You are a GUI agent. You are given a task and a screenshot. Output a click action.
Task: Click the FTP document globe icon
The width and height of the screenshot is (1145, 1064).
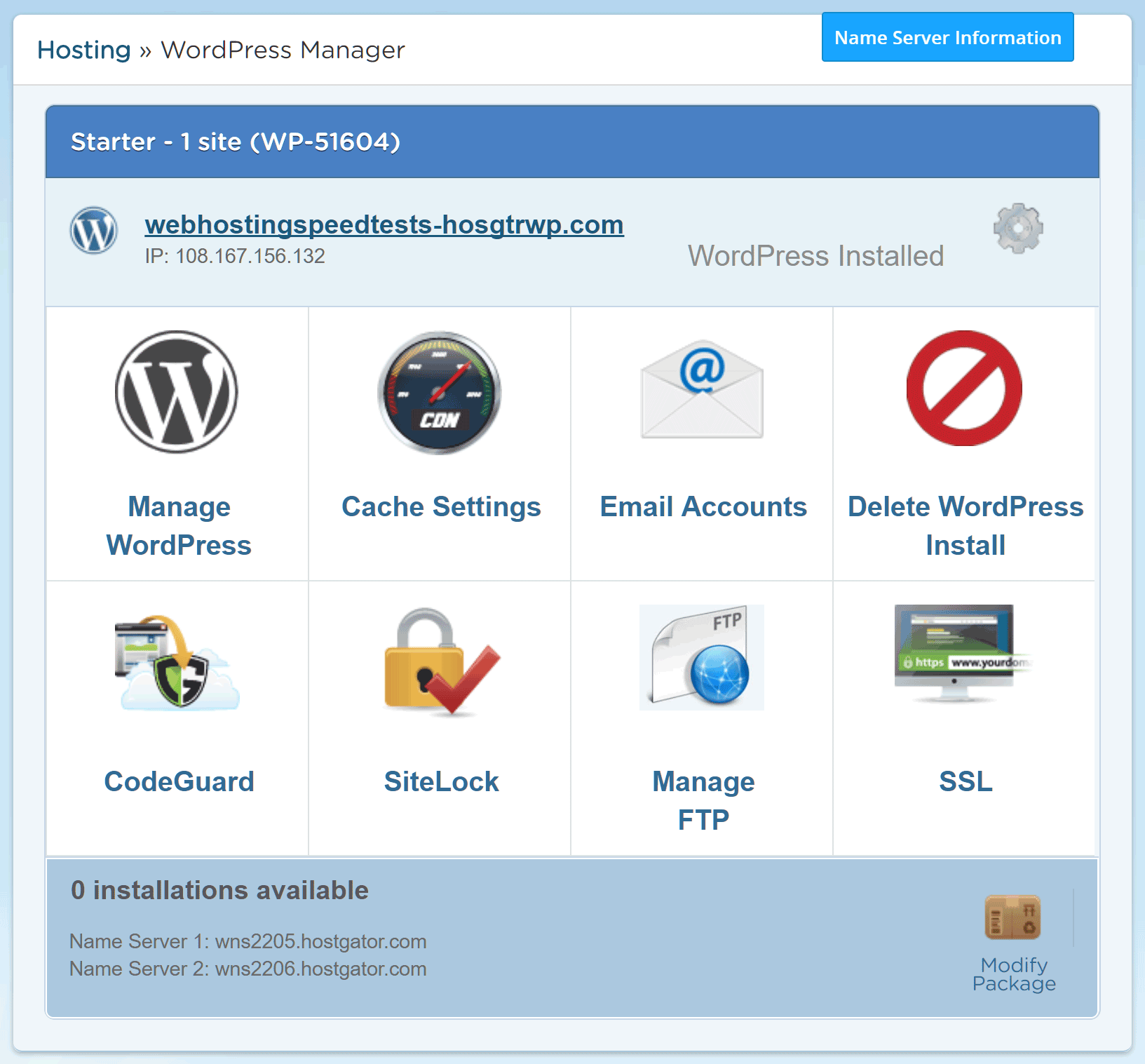coord(702,657)
